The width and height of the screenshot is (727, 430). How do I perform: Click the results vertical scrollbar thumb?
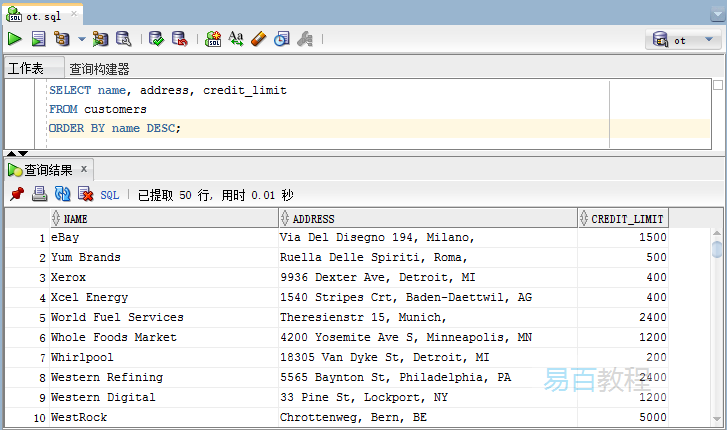pyautogui.click(x=716, y=248)
